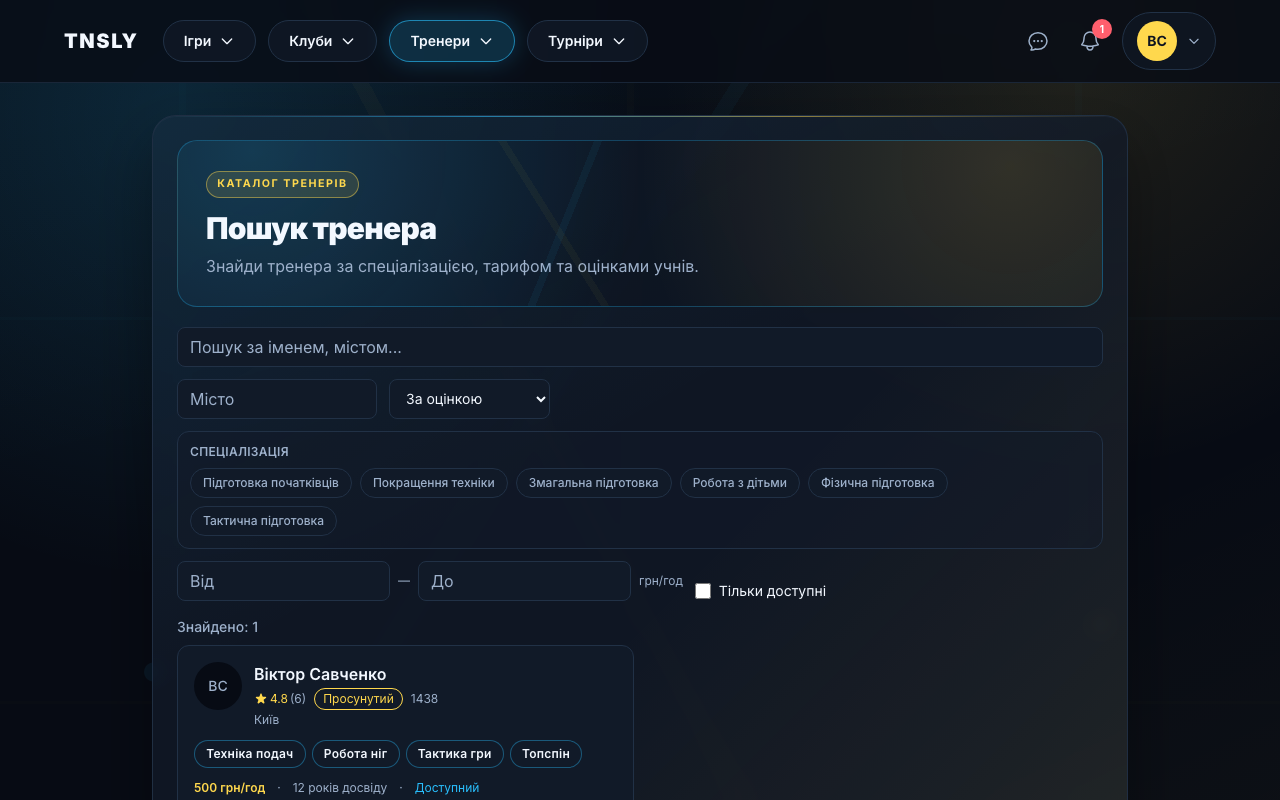Viewport: 1280px width, 800px height.
Task: Click the trainer's BC avatar thumbnail
Action: click(x=217, y=686)
